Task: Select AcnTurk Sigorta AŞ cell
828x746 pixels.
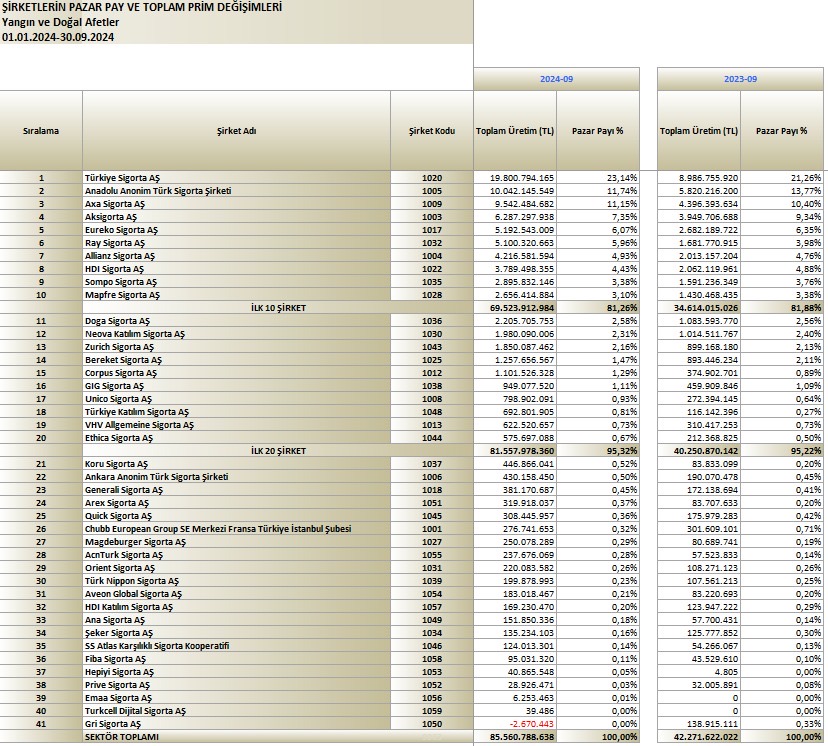Action: [236, 555]
